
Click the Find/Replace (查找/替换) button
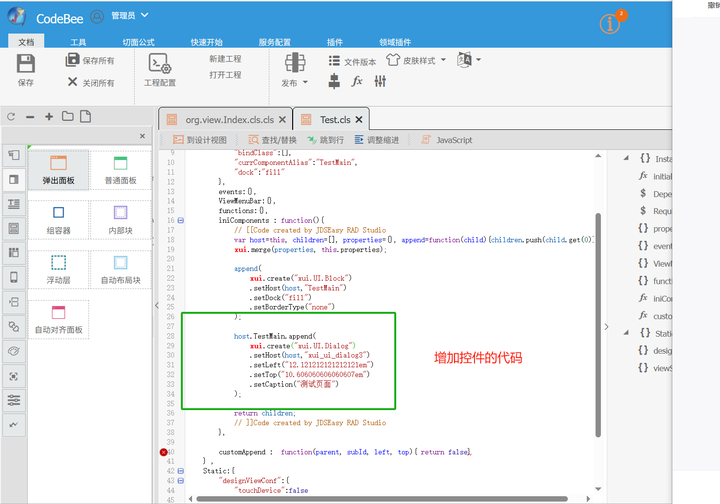[272, 140]
